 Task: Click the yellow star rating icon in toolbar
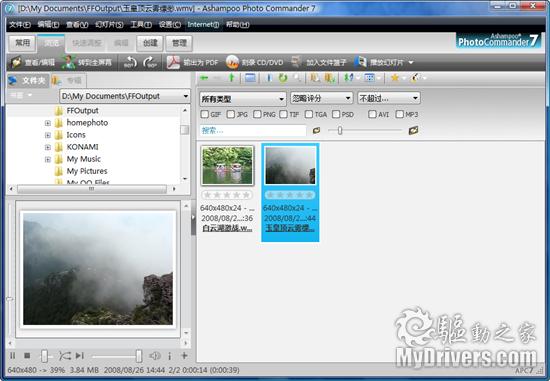[395, 78]
